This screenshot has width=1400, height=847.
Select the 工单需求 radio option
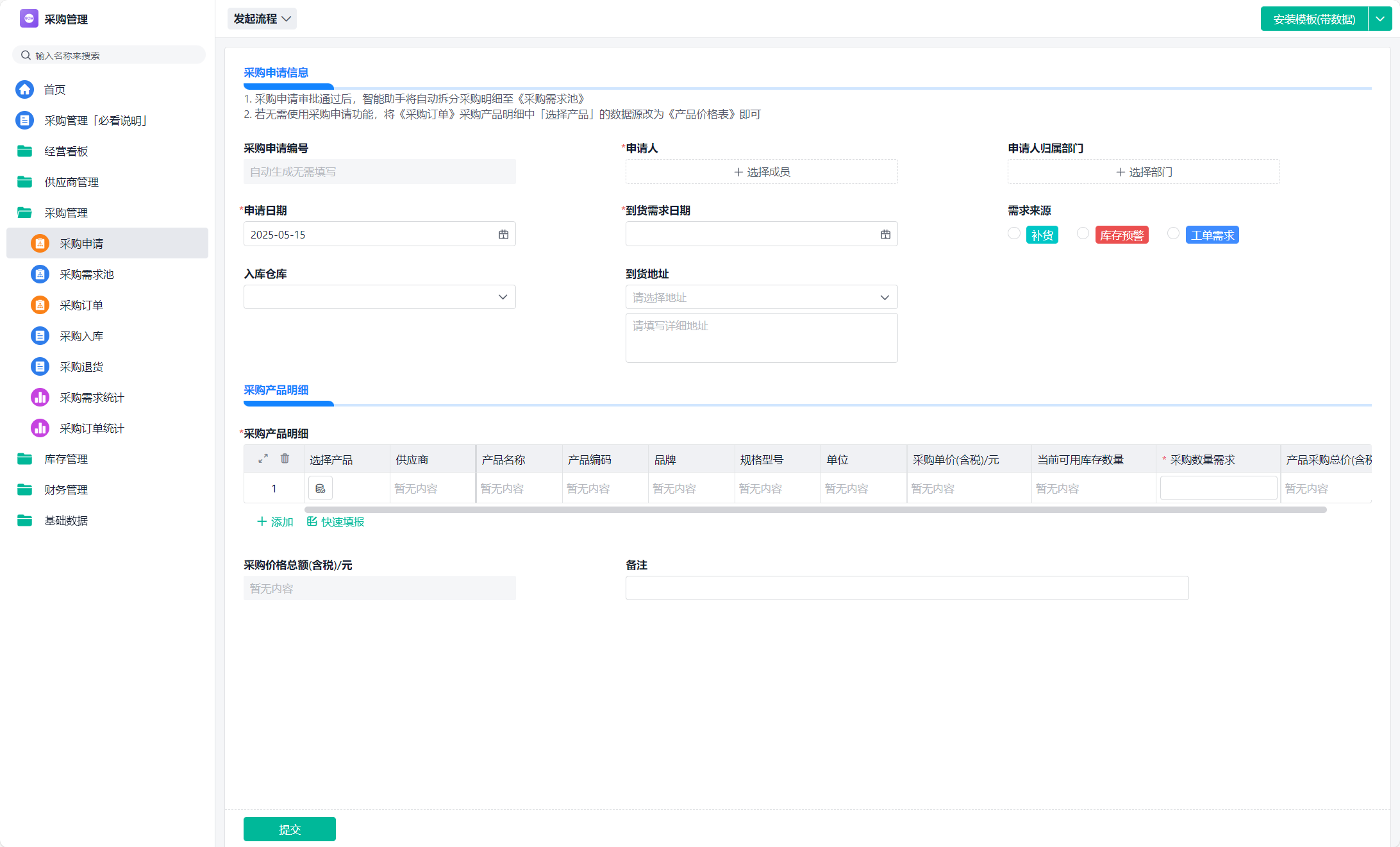[1173, 233]
